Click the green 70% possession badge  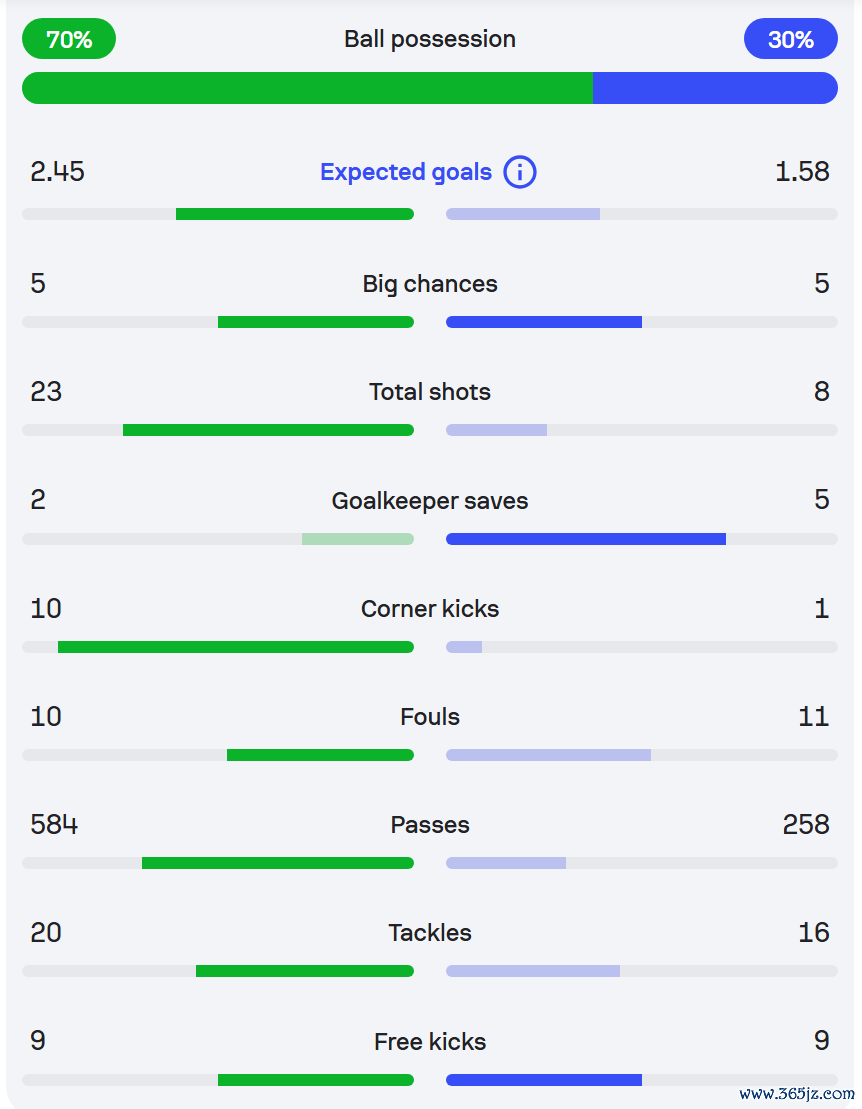[69, 40]
